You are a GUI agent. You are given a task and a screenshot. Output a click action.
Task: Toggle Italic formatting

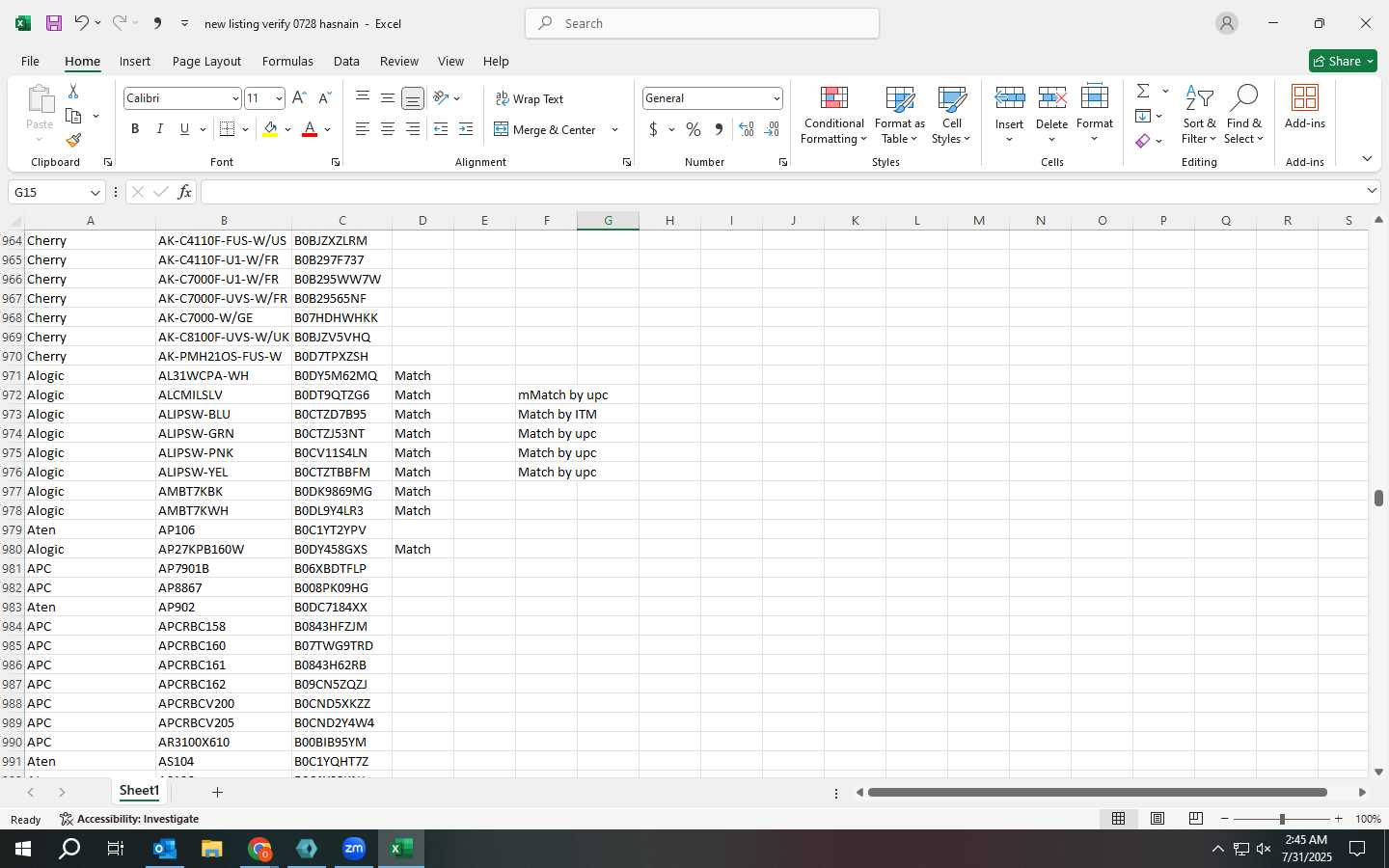tap(160, 129)
